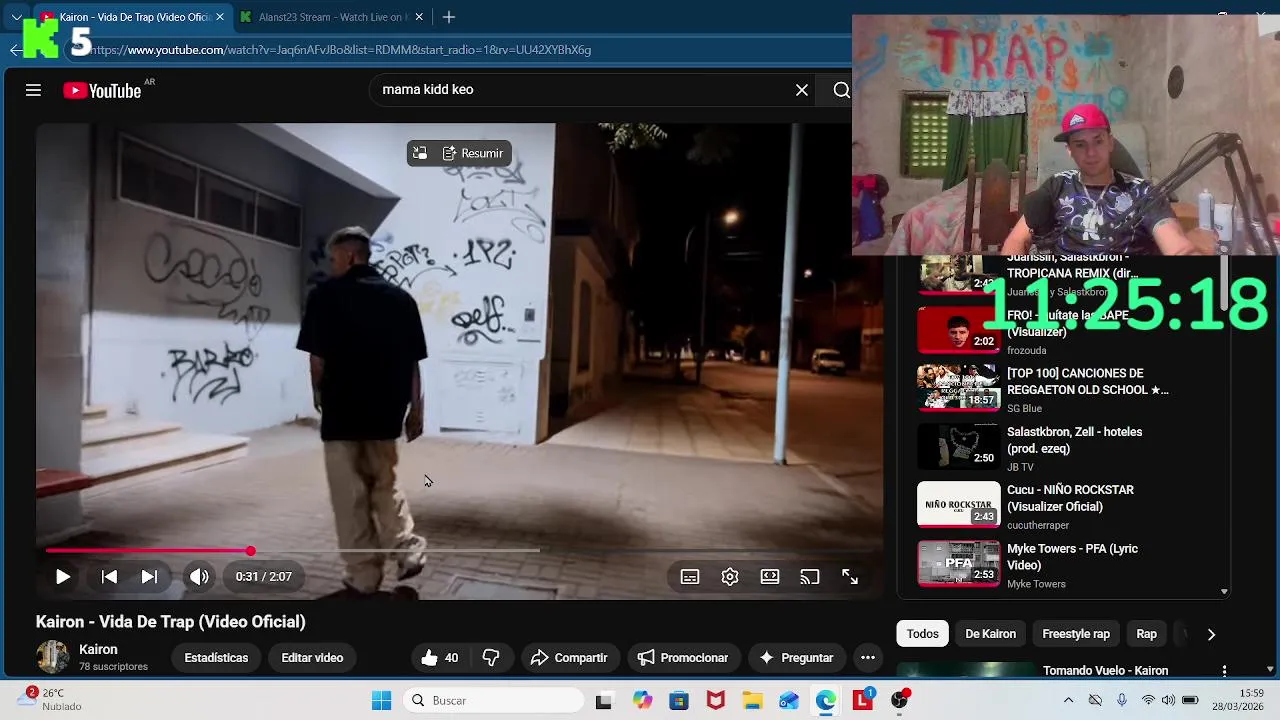Open Microsoft Store from the taskbar
Screen dimensions: 1280x720
click(678, 701)
